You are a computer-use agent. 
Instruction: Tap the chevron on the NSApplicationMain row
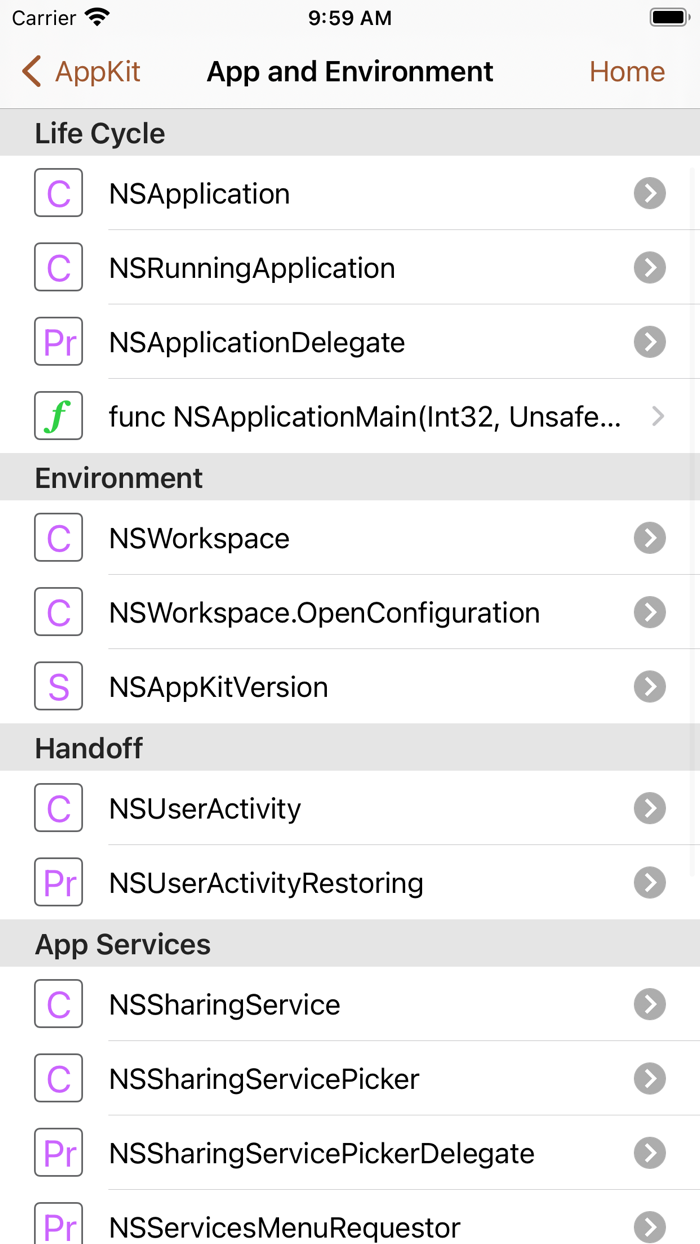click(657, 416)
